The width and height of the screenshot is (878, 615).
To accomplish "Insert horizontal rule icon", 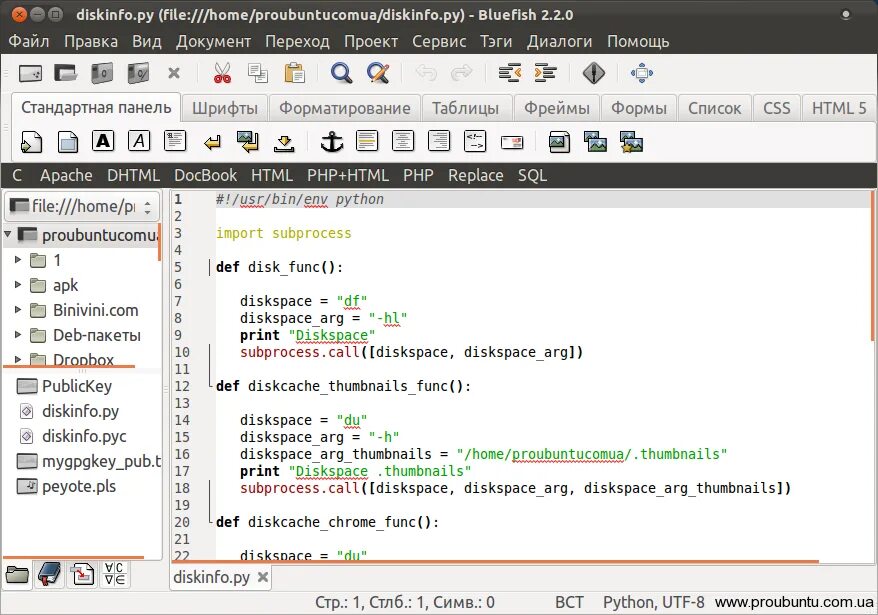I will pos(367,141).
